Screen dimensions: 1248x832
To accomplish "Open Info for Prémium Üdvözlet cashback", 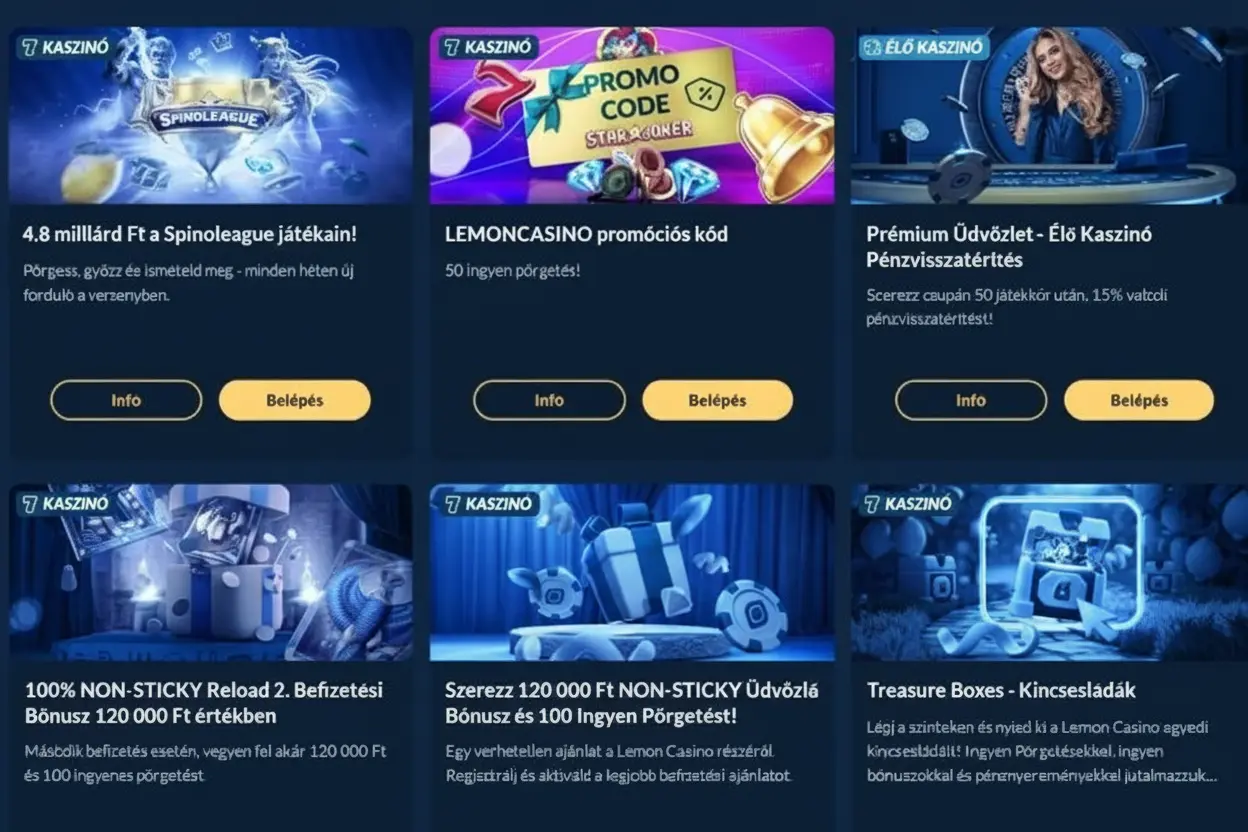I will click(x=971, y=400).
